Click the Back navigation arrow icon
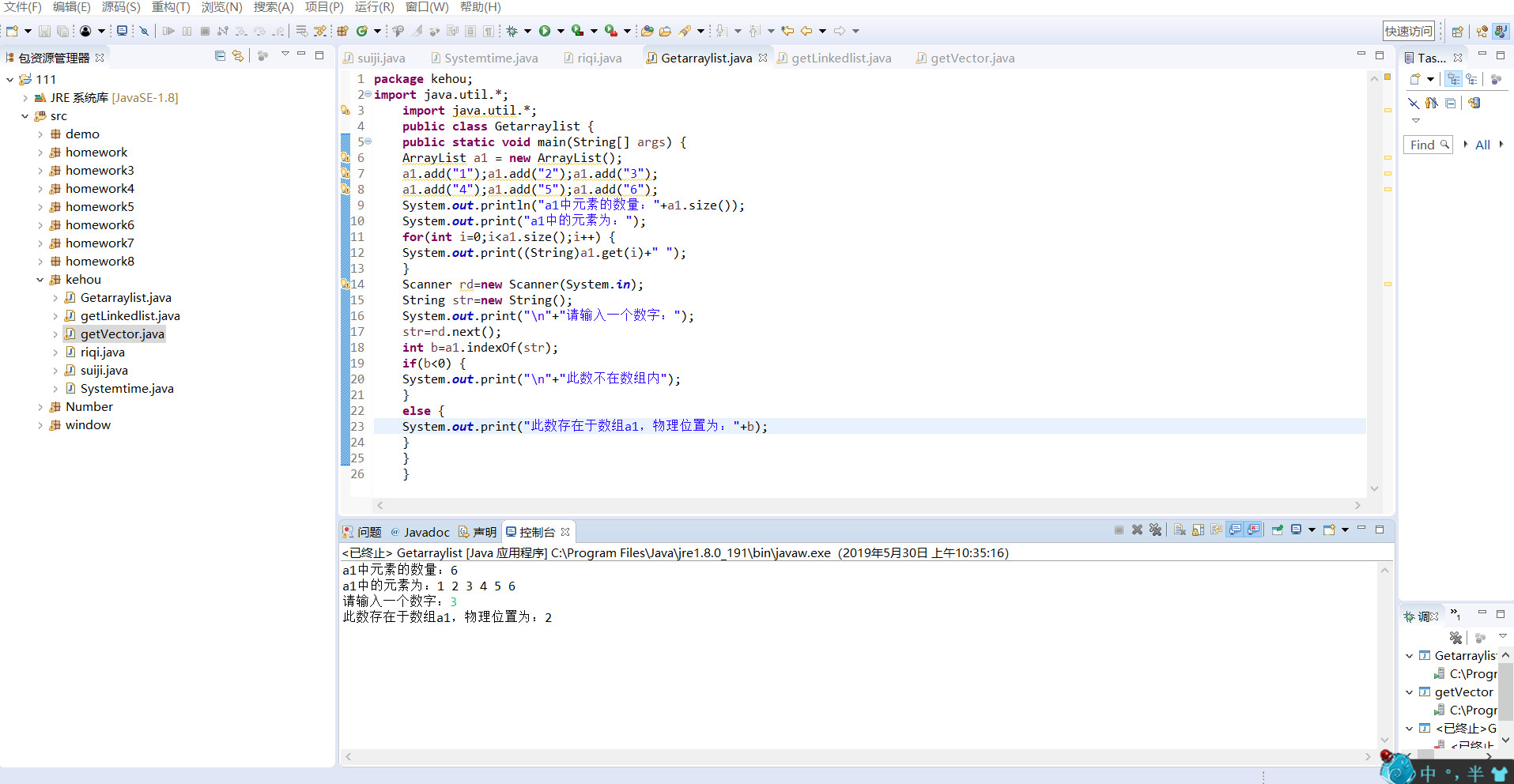The image size is (1514, 784). [806, 31]
